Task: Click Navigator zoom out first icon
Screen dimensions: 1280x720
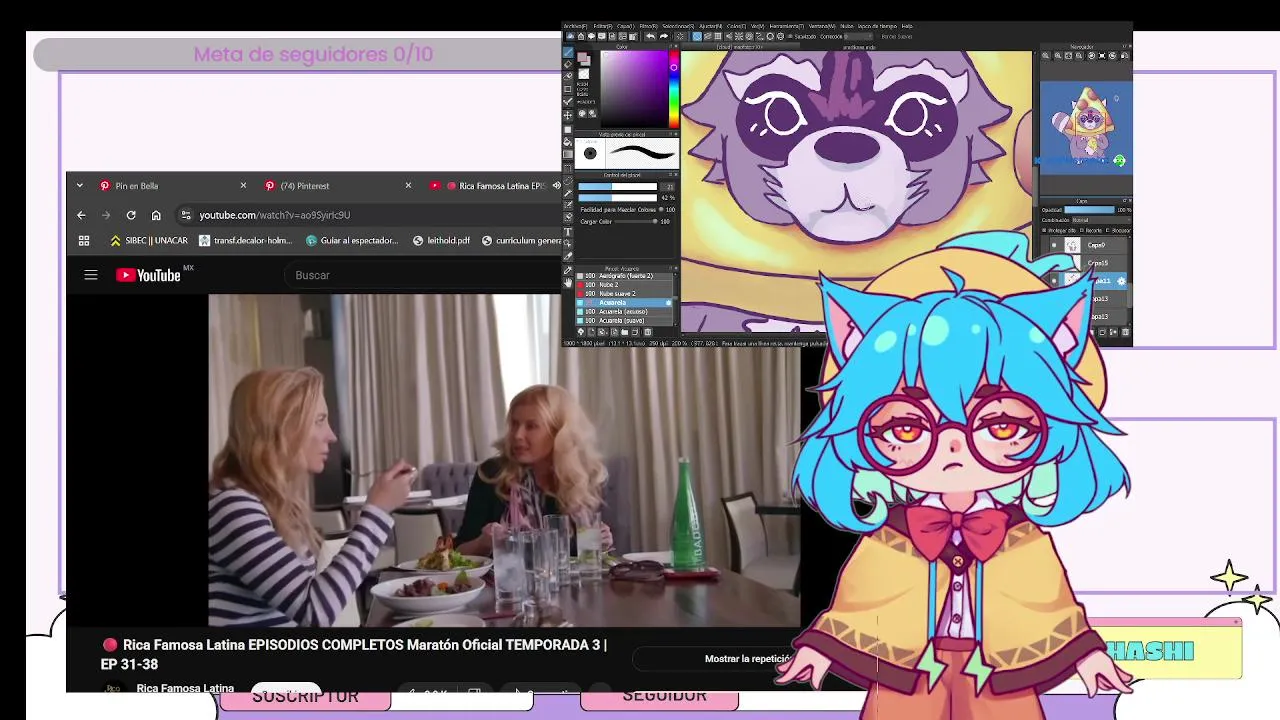Action: [x=1045, y=55]
